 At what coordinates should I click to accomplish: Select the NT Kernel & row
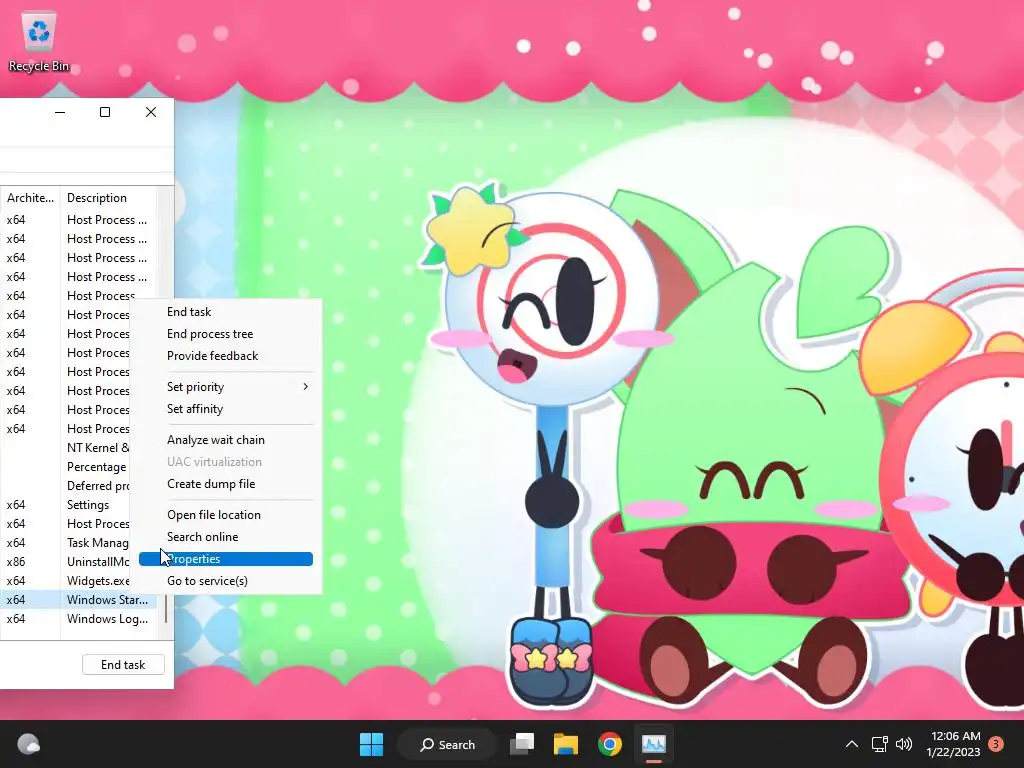coord(65,448)
